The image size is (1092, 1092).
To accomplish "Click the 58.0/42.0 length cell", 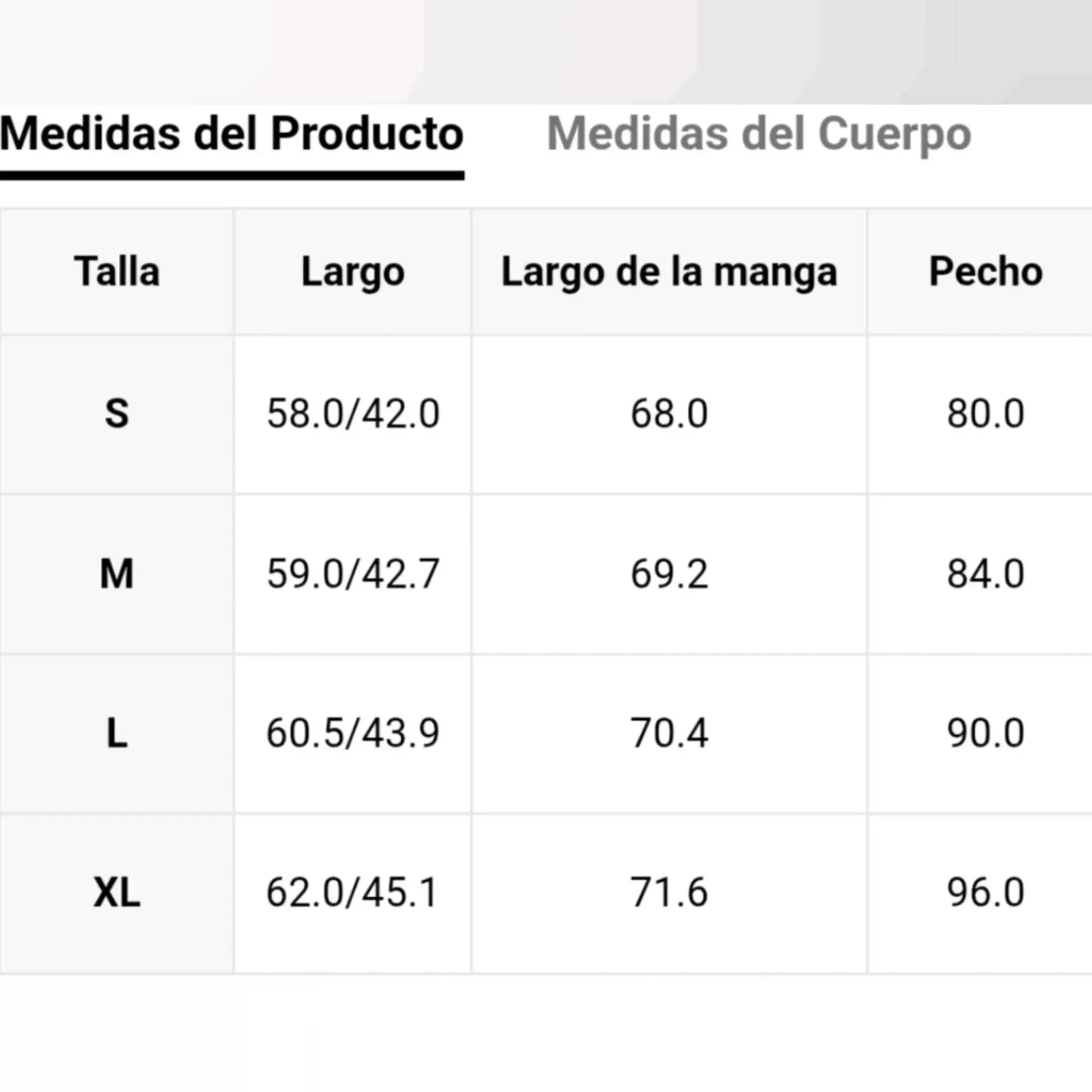I will (x=353, y=413).
